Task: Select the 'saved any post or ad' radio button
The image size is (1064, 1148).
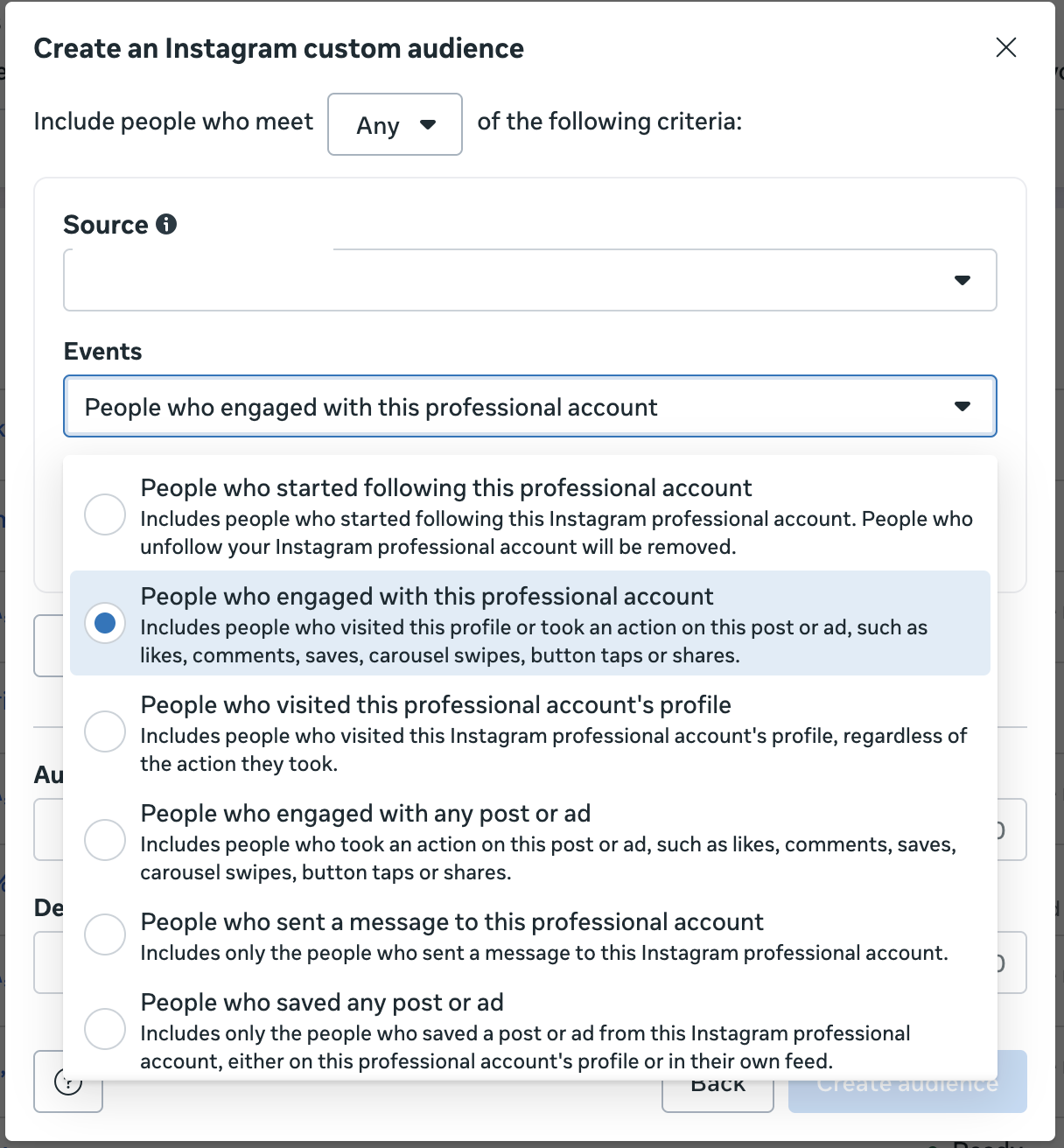Action: click(105, 1029)
